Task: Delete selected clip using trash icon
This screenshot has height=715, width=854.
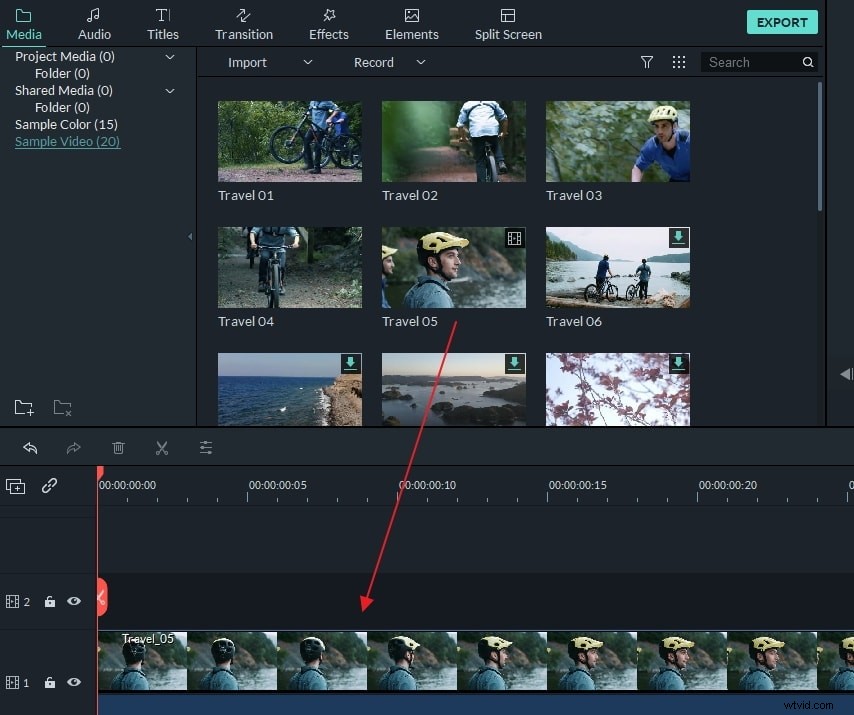Action: pos(118,447)
